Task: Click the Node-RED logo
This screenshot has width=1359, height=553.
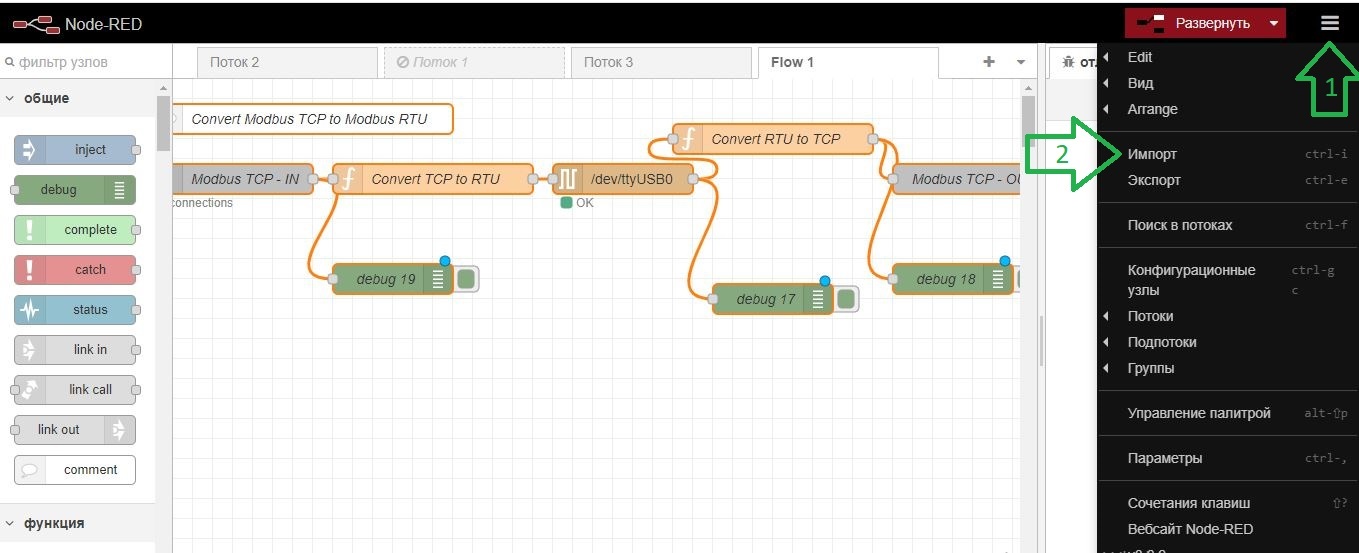Action: point(77,23)
